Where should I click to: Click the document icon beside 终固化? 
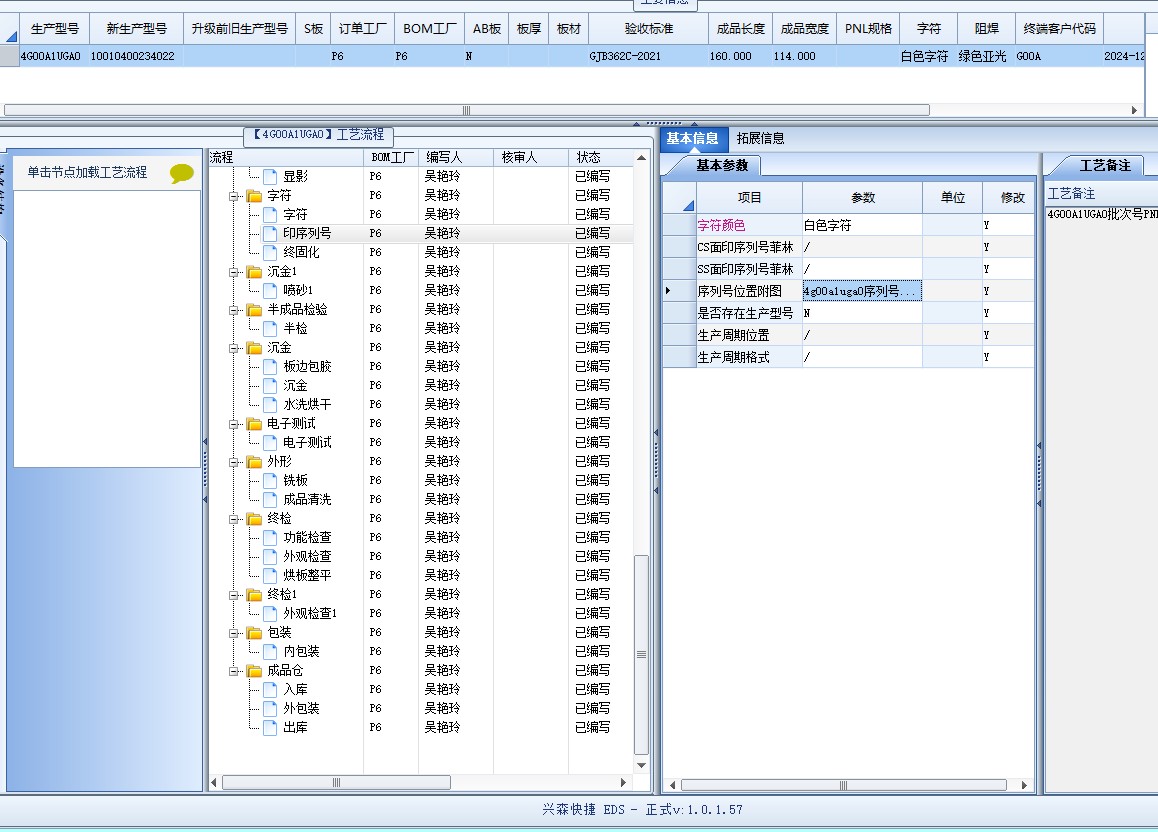pyautogui.click(x=270, y=252)
